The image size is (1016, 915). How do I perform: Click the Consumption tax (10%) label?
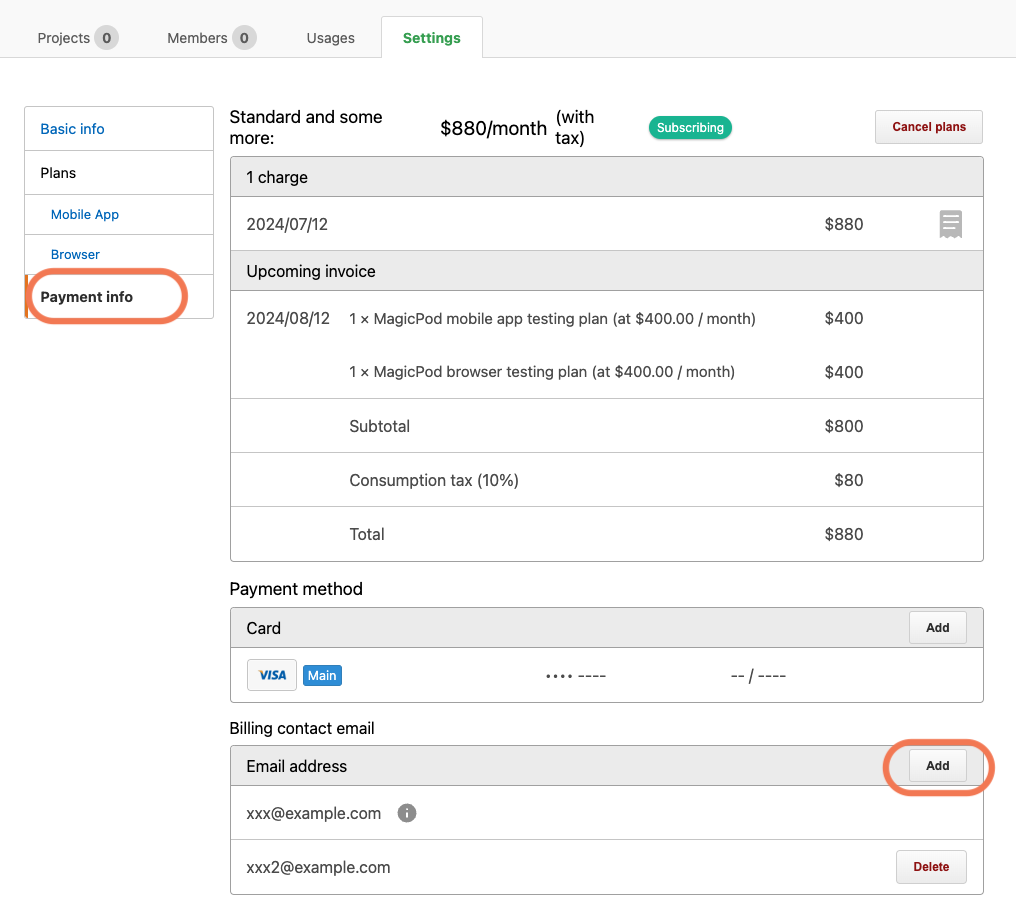pyautogui.click(x=433, y=480)
